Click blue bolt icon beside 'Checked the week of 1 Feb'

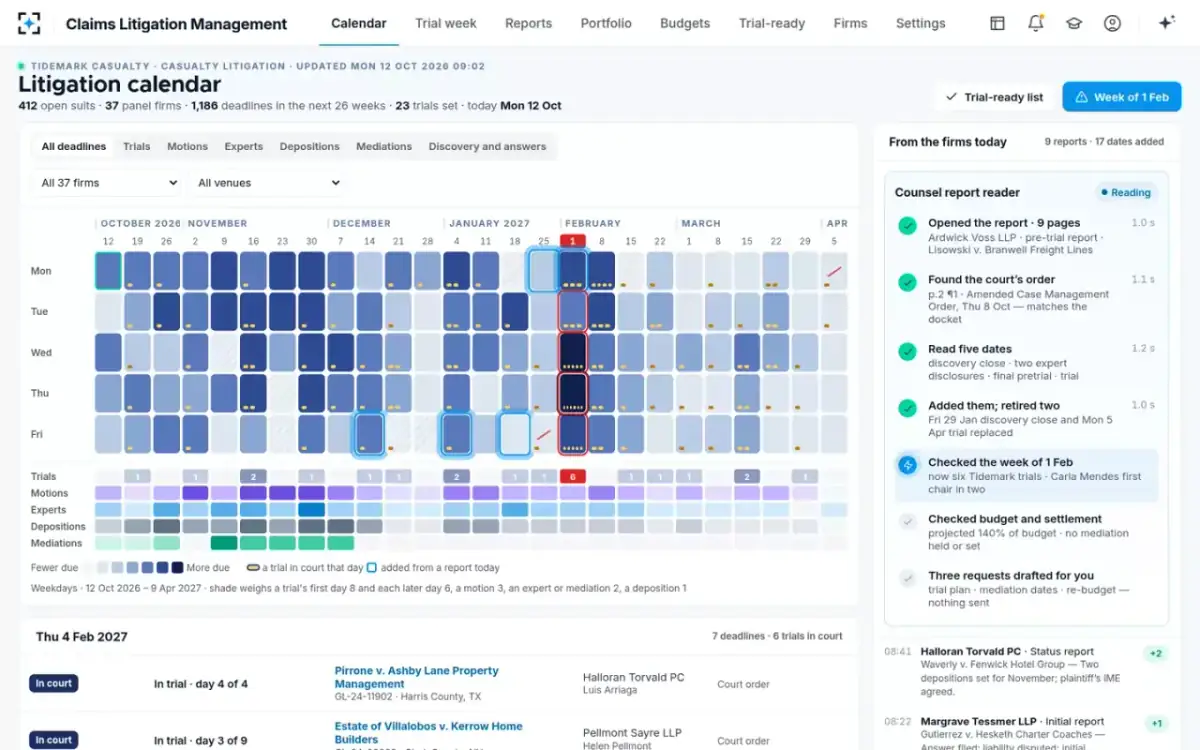[x=907, y=465]
